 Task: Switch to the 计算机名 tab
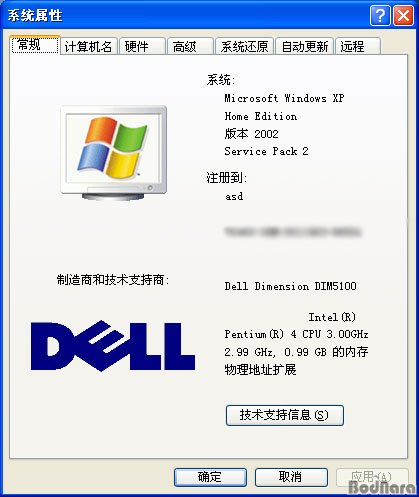89,46
